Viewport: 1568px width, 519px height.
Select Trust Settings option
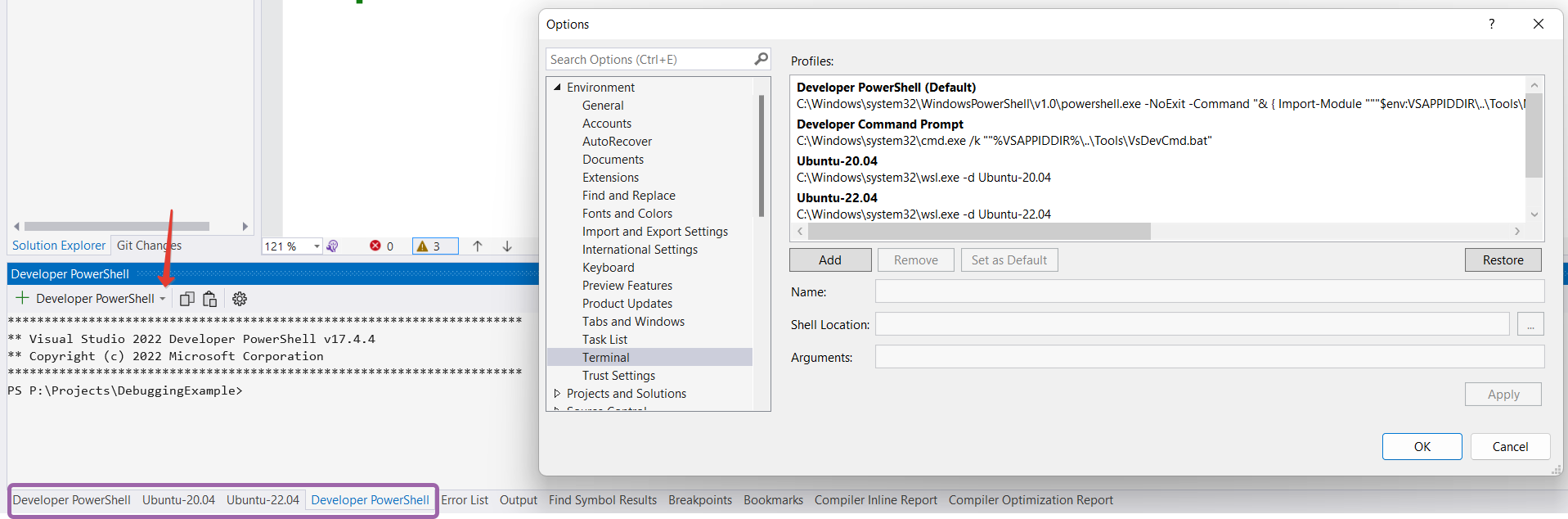(618, 375)
